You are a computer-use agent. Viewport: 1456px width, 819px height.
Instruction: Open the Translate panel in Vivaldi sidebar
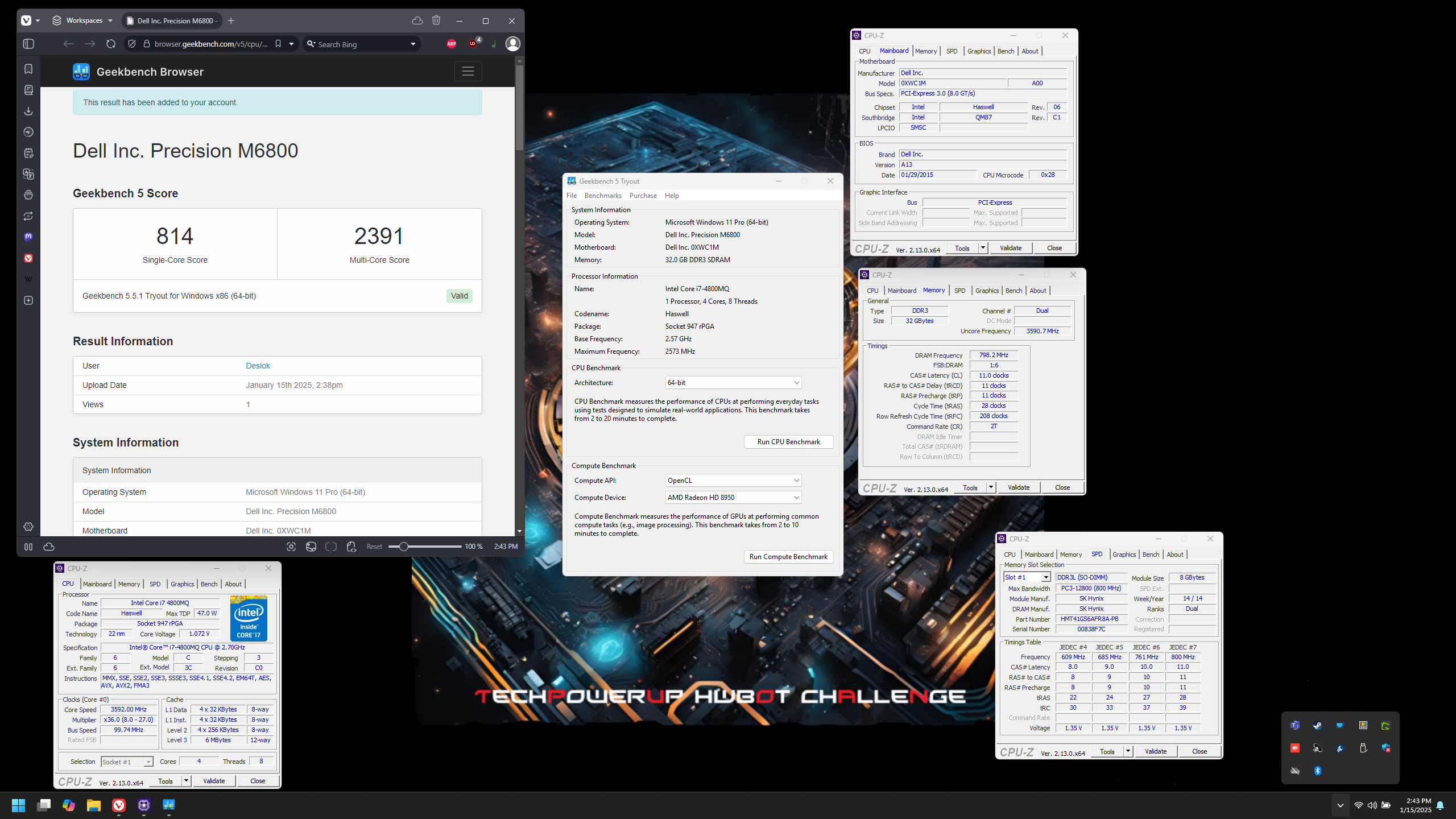(28, 174)
